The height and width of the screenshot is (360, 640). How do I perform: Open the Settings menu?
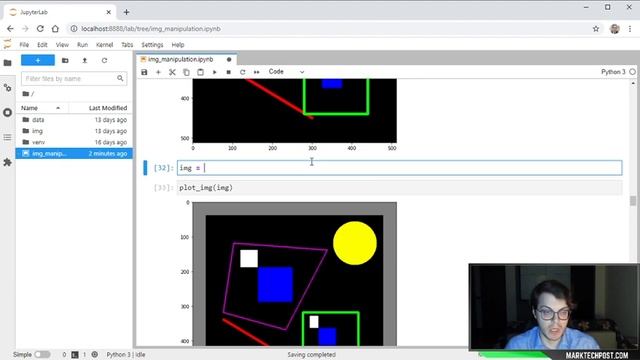tap(152, 45)
